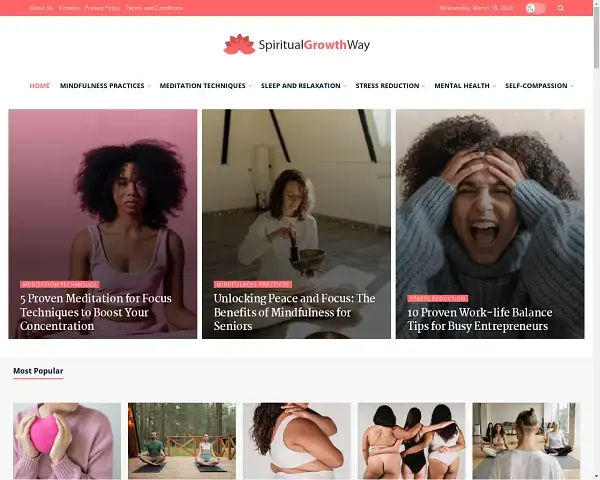Select the Home nav item
This screenshot has width=600, height=480.
pyautogui.click(x=39, y=86)
